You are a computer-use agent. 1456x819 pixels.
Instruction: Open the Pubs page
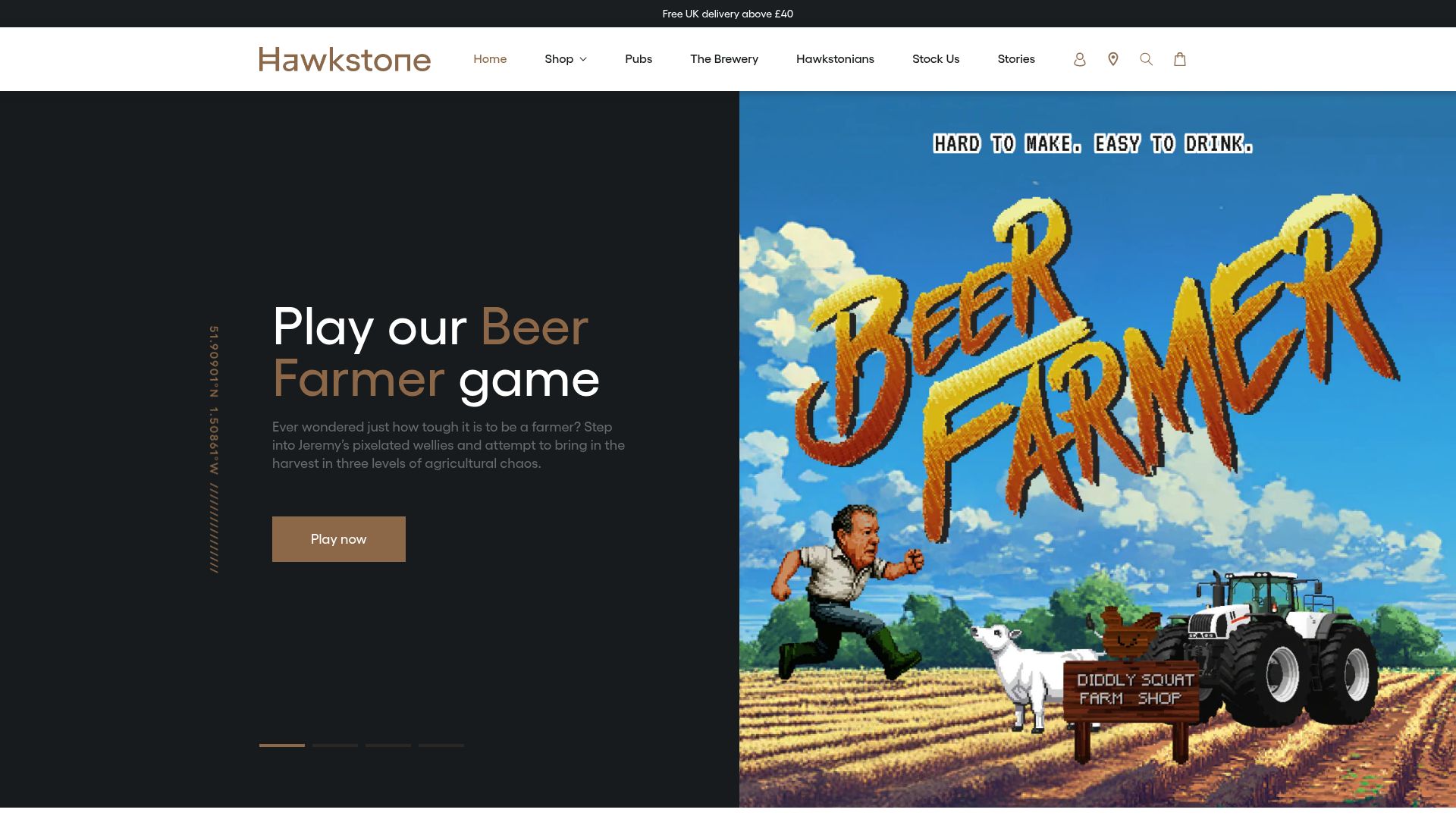click(x=639, y=59)
